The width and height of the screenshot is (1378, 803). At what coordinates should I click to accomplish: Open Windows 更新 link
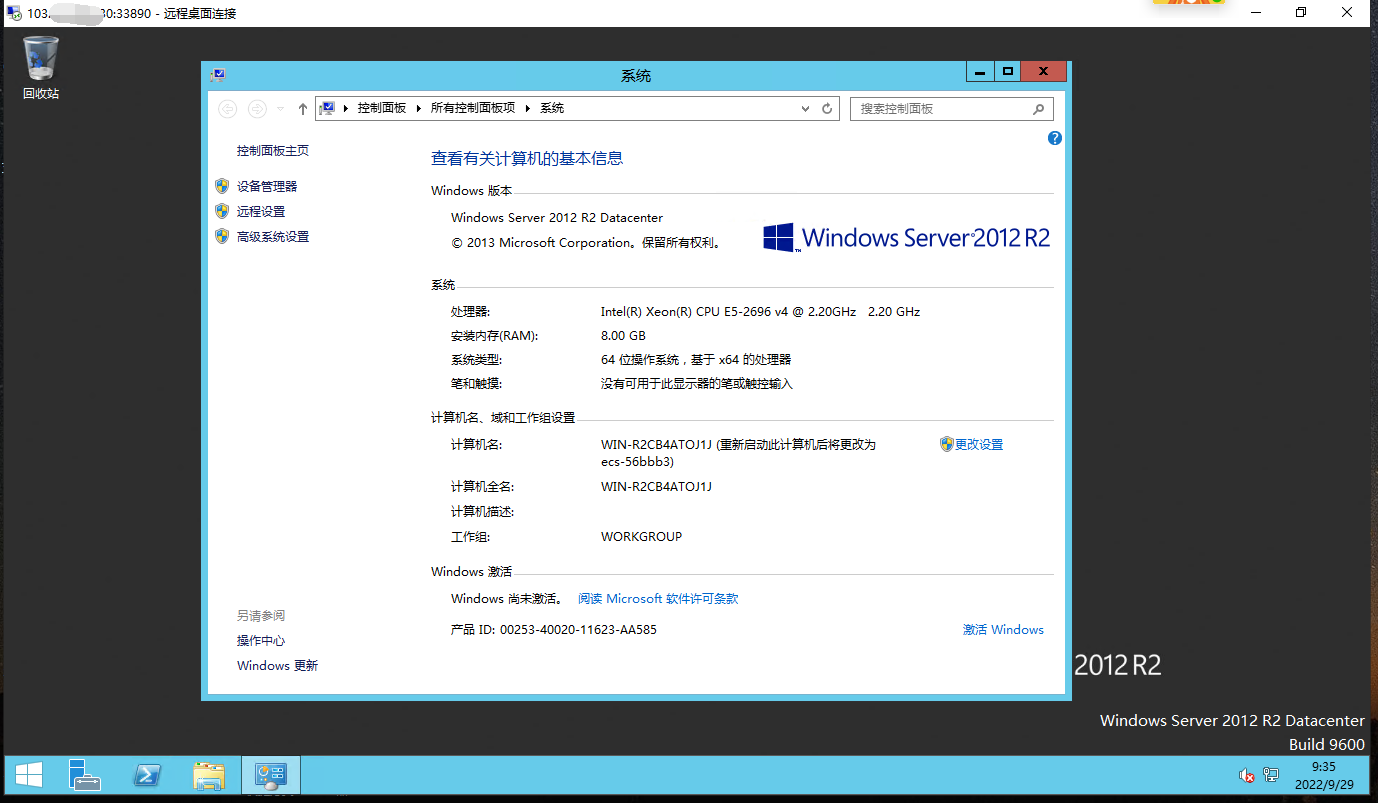[277, 666]
